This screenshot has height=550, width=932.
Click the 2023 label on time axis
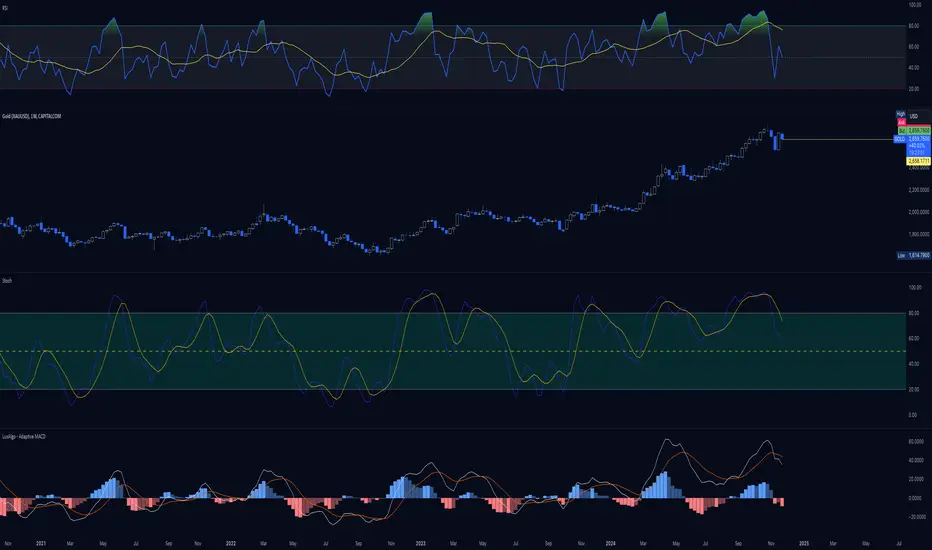click(x=421, y=543)
